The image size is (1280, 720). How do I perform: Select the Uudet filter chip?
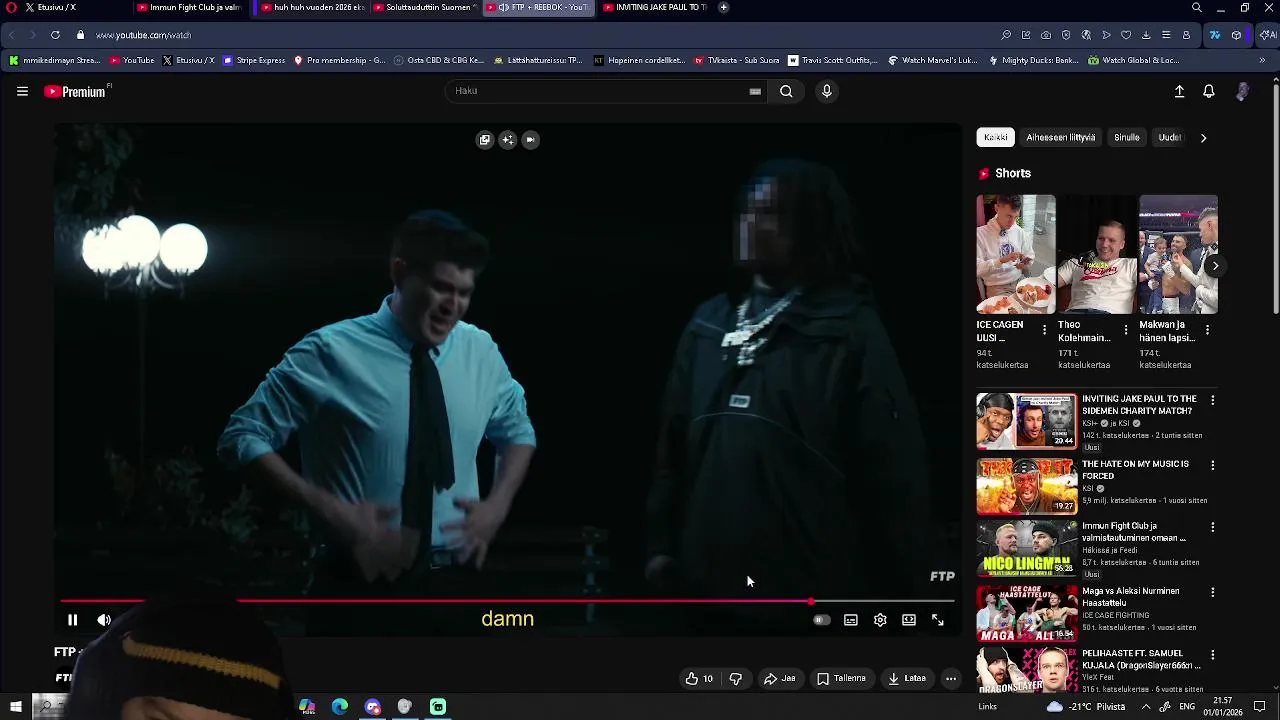[1170, 137]
